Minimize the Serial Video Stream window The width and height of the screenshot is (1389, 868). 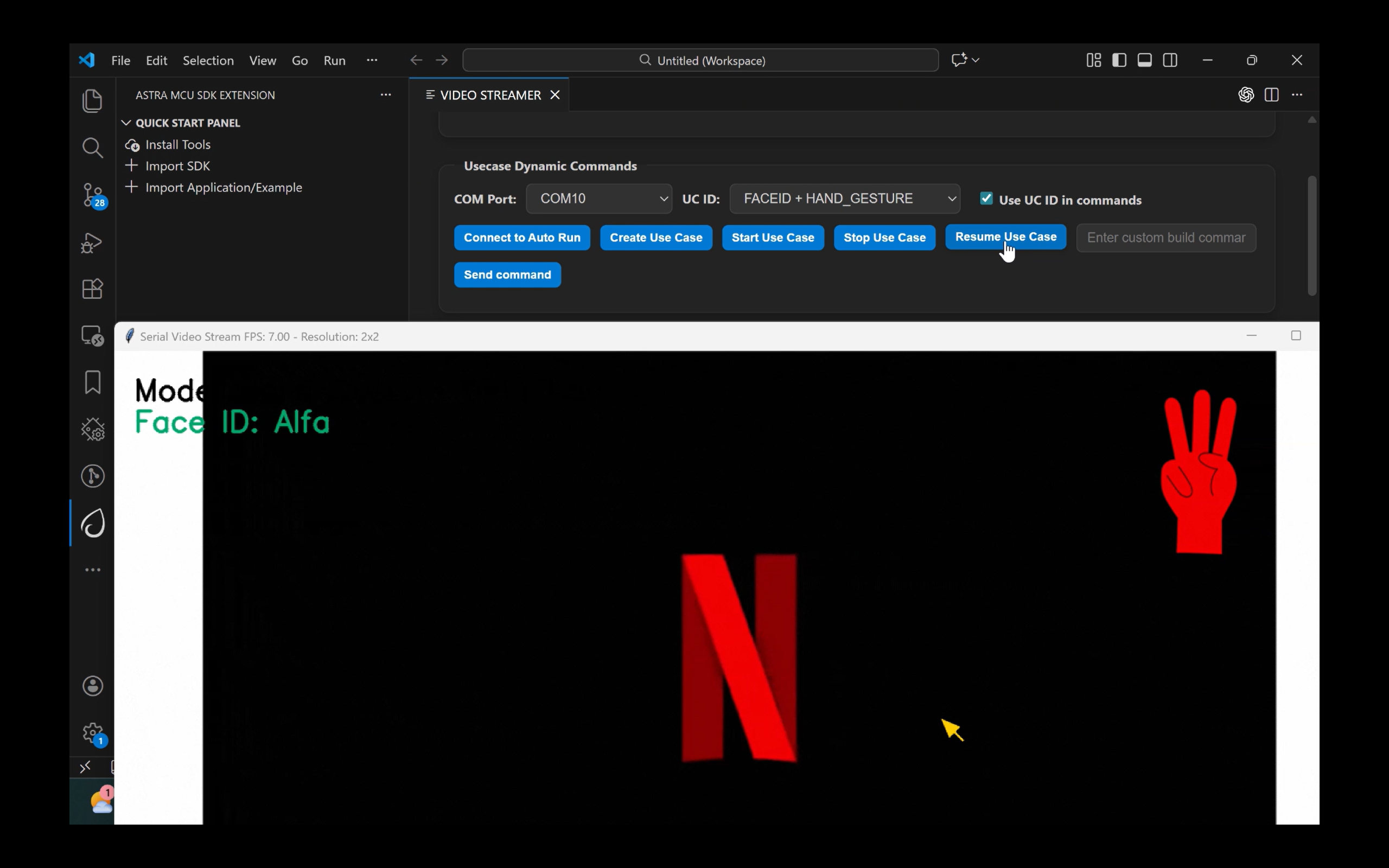tap(1252, 336)
